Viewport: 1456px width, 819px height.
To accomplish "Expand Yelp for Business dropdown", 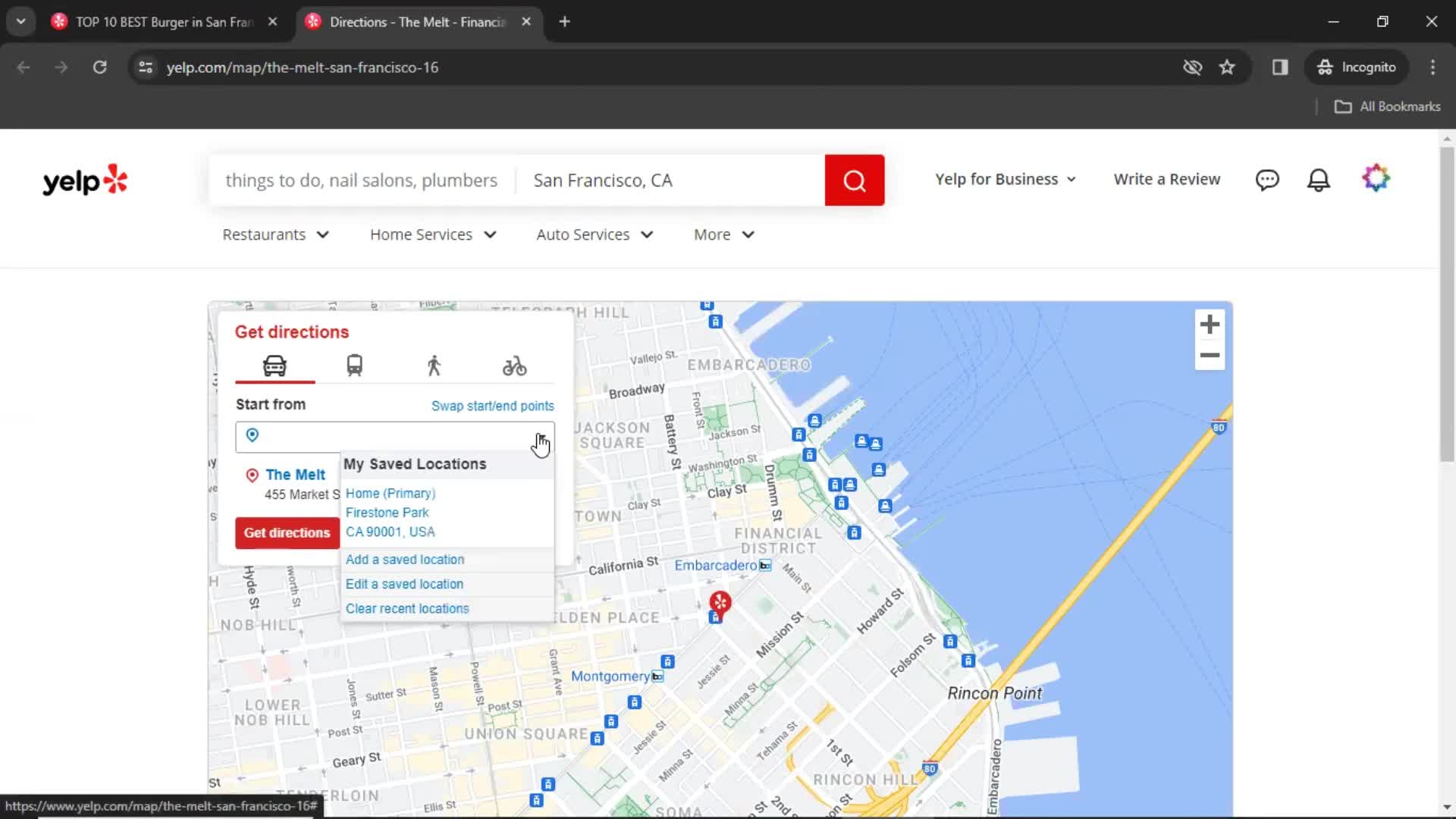I will [1006, 179].
